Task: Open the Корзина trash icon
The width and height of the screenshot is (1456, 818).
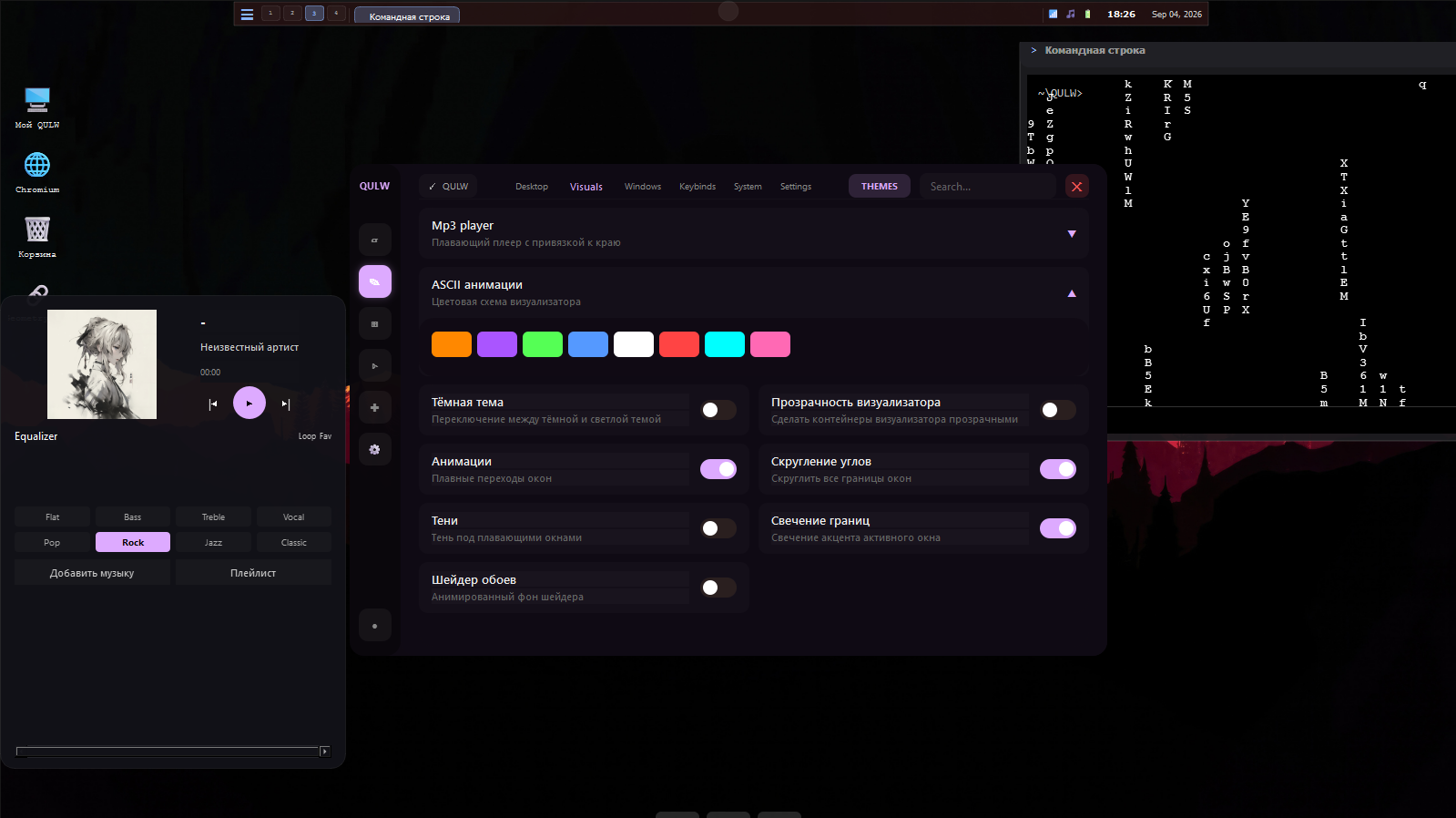Action: pos(37,236)
